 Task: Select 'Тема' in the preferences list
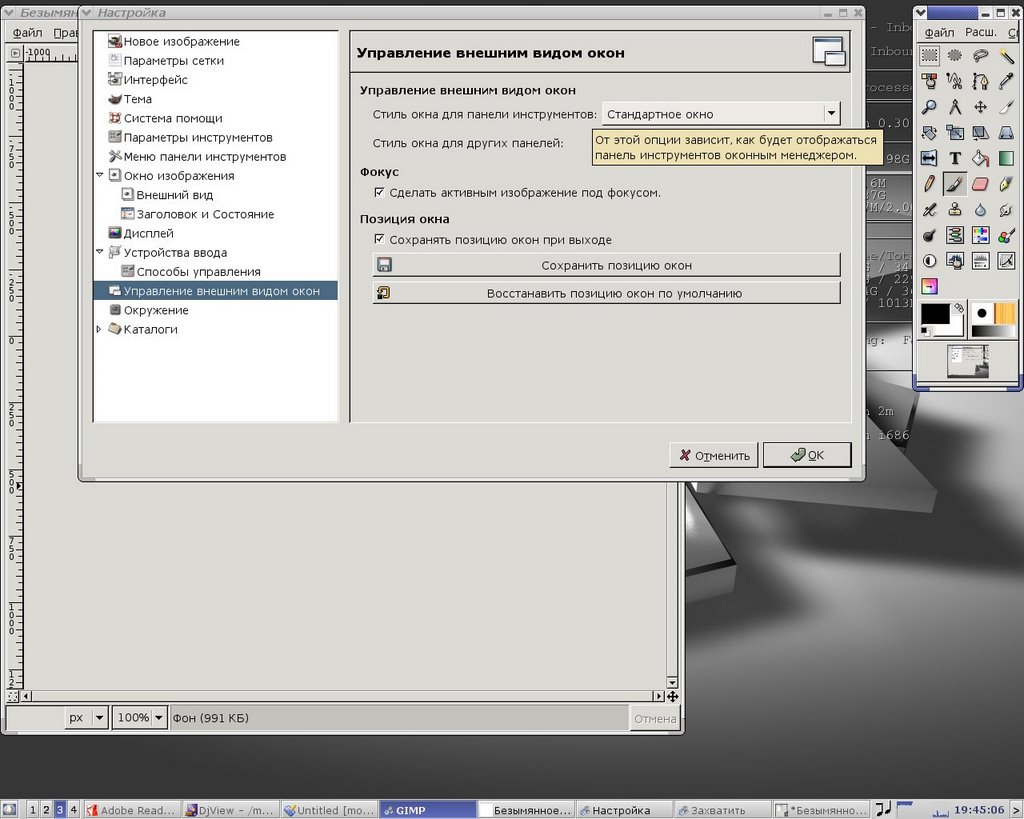[137, 99]
